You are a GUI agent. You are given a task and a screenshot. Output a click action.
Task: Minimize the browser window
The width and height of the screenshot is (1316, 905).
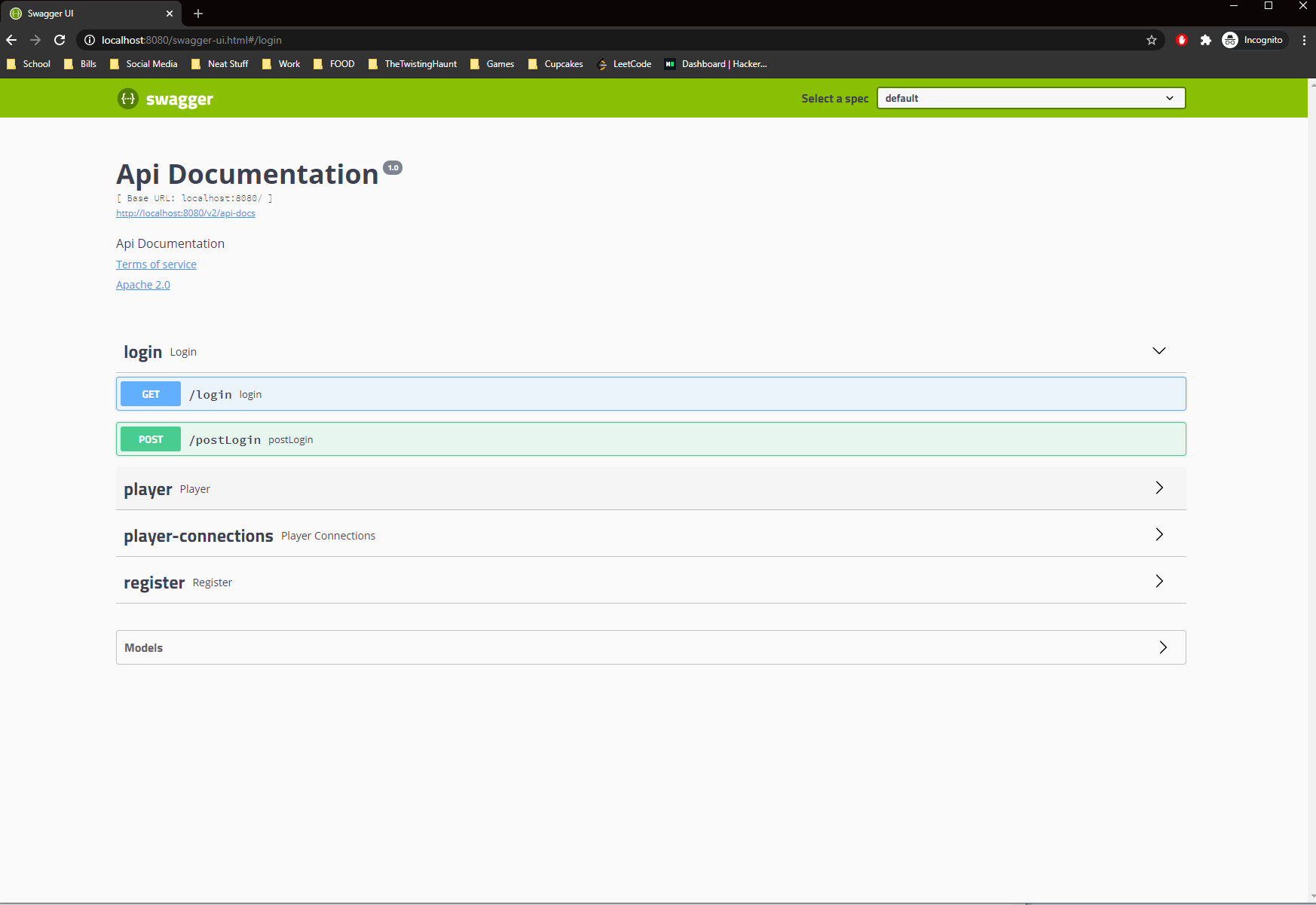coord(1234,6)
